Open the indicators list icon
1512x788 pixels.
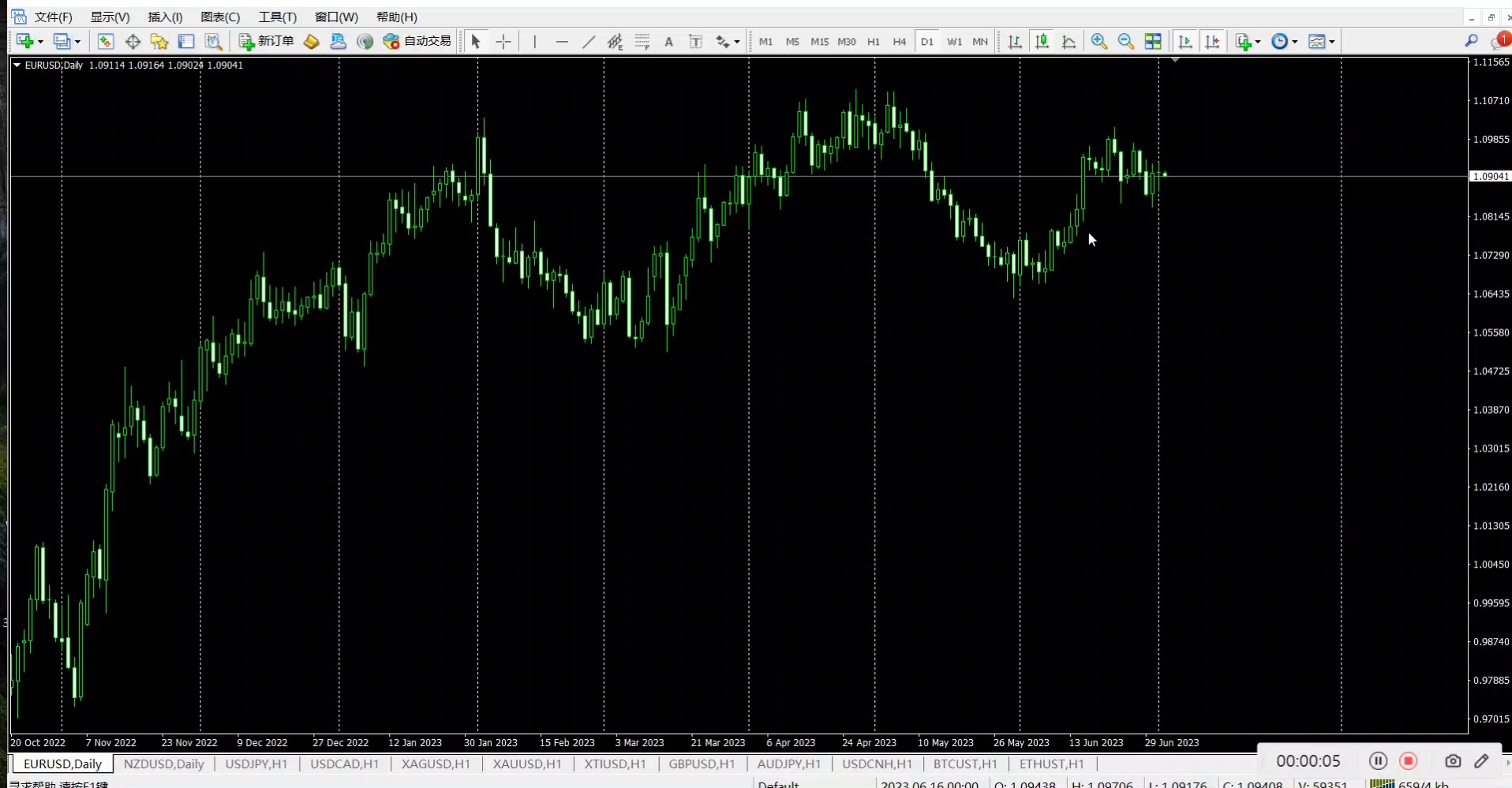pos(1244,41)
